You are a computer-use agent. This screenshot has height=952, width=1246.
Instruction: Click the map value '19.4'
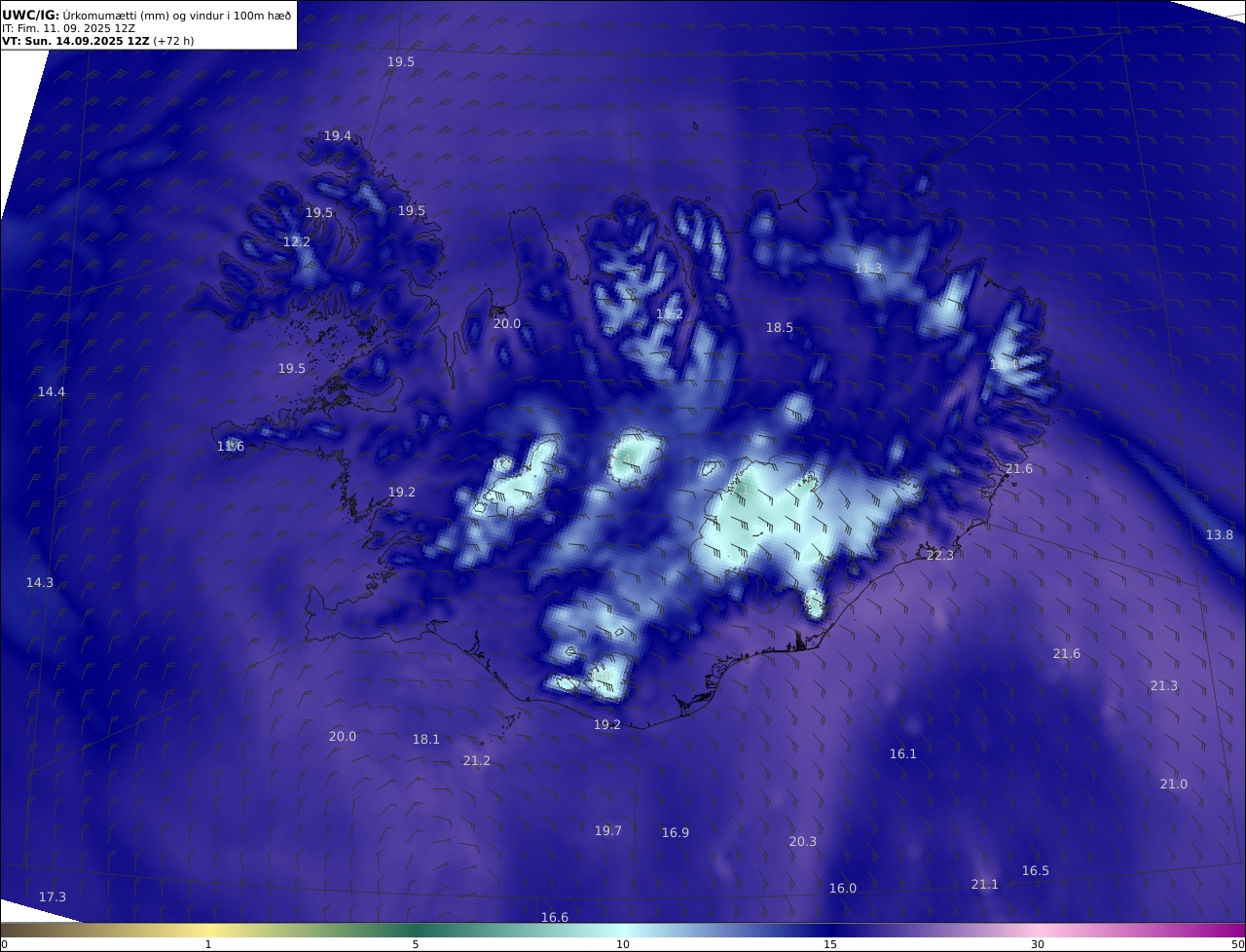coord(338,136)
